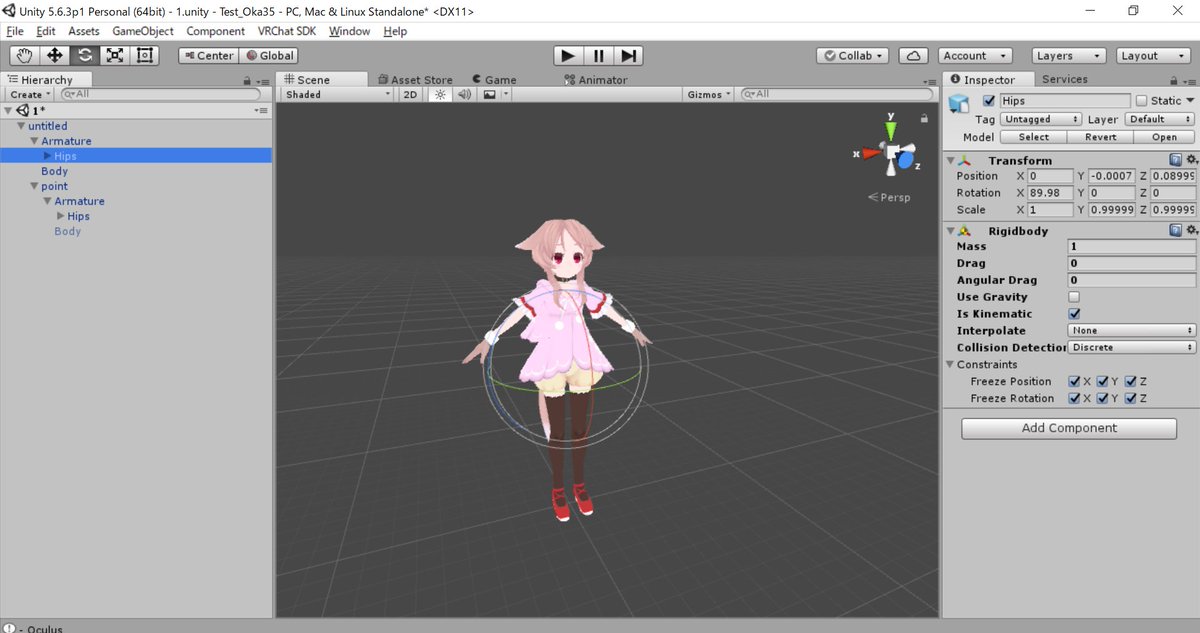Collapse the Armature under untitled
This screenshot has height=633, width=1200.
coord(35,140)
